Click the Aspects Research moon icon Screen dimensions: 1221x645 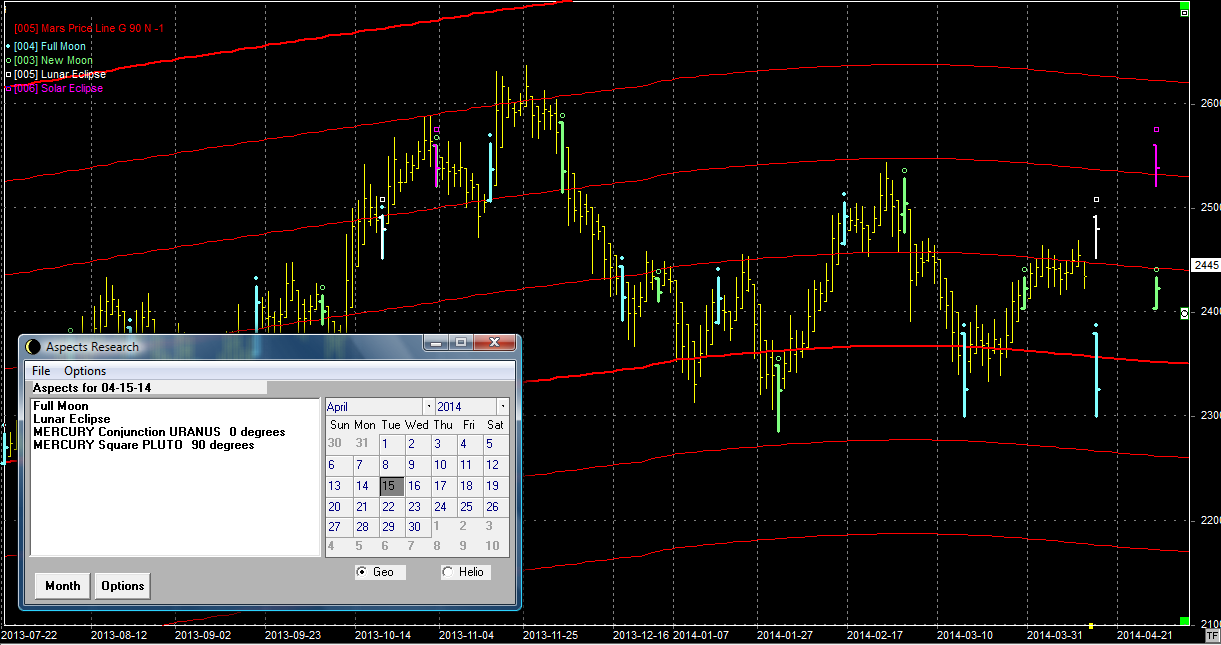(x=33, y=346)
